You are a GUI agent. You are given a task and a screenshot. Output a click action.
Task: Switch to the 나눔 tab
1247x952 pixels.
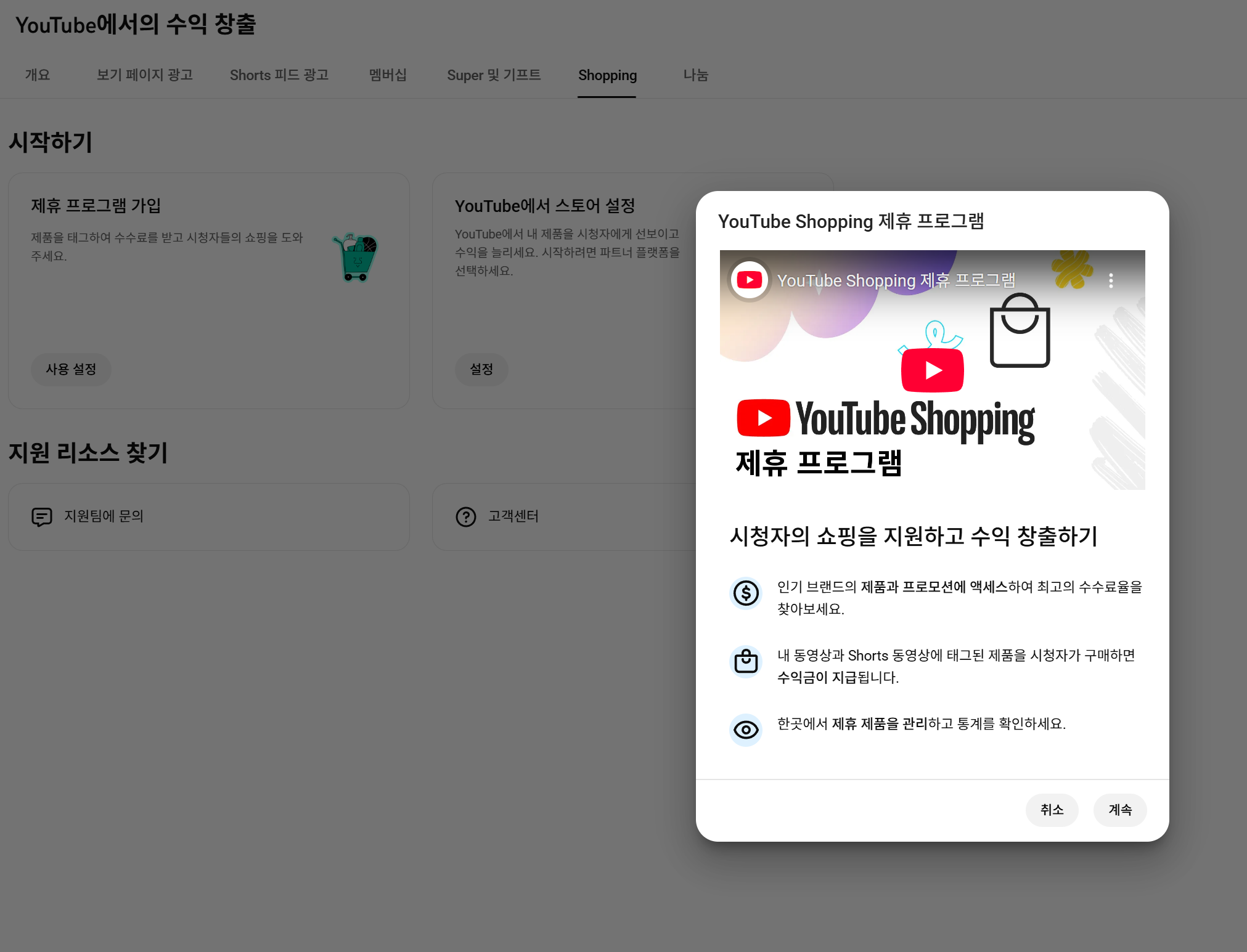tap(696, 75)
